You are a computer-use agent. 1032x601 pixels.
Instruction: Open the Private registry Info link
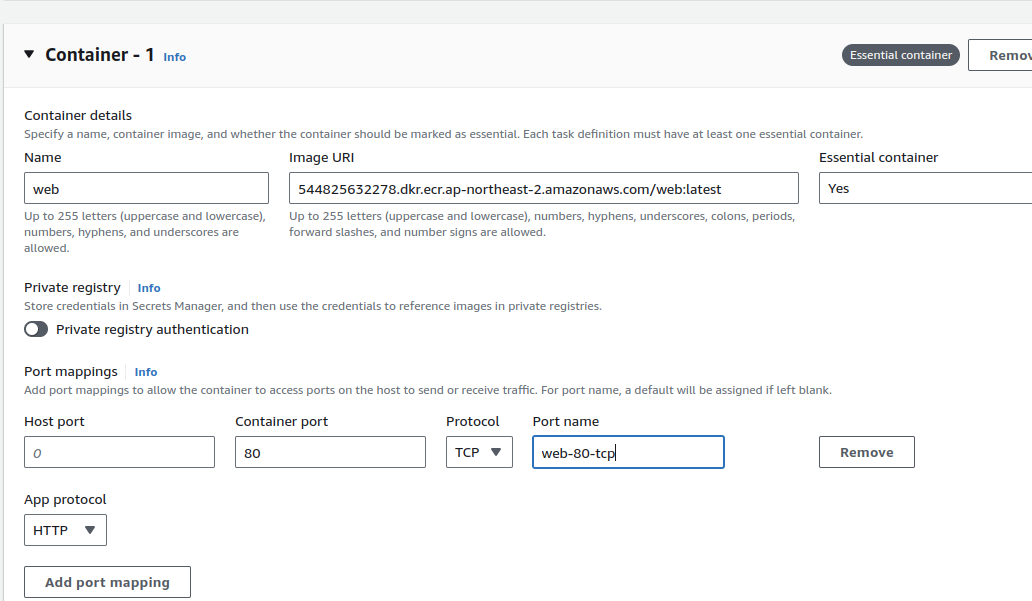tap(148, 288)
